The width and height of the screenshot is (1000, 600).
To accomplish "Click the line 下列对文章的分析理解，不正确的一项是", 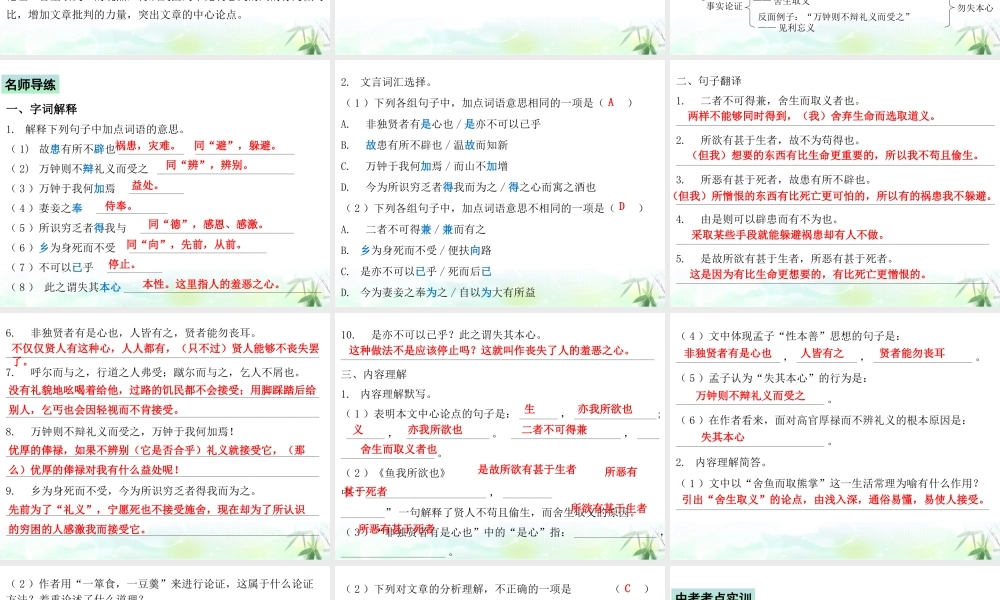I will tap(458, 589).
